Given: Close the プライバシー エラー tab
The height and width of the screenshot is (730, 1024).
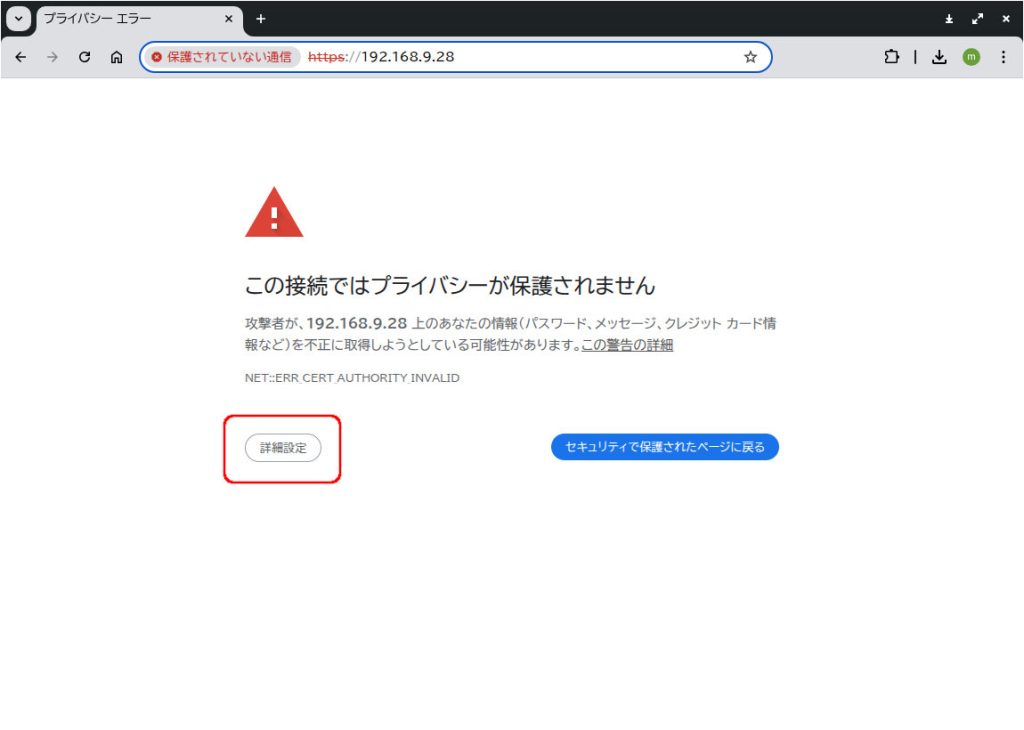Looking at the screenshot, I should coord(229,18).
